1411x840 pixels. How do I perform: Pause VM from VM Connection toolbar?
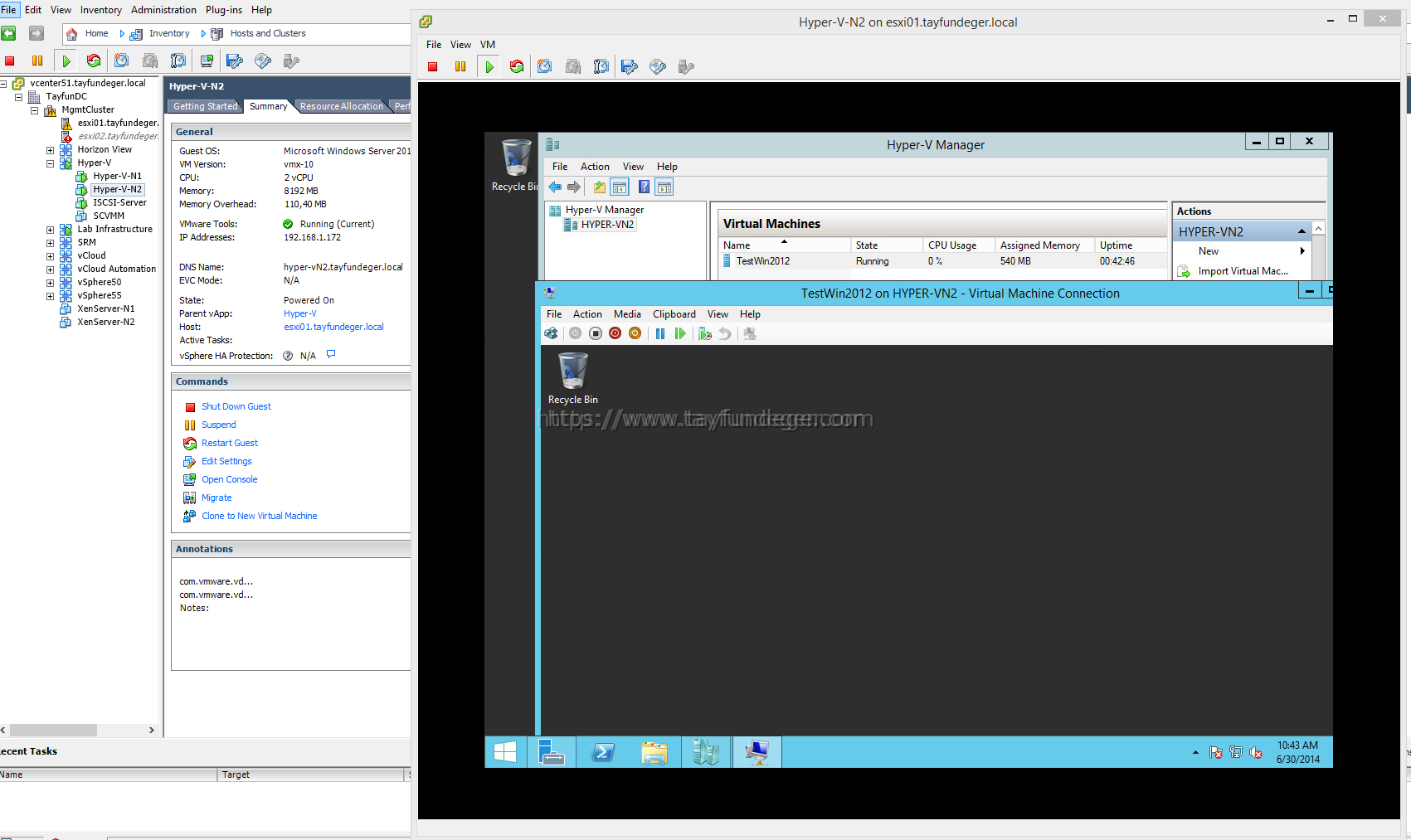point(660,333)
